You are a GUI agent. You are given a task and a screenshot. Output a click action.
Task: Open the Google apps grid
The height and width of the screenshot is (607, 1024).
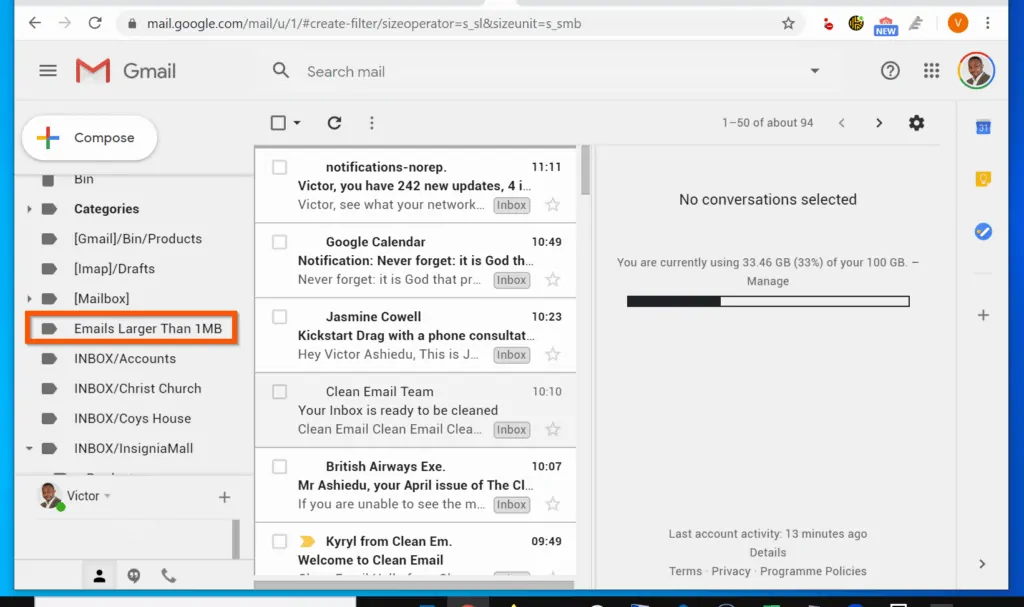(931, 70)
